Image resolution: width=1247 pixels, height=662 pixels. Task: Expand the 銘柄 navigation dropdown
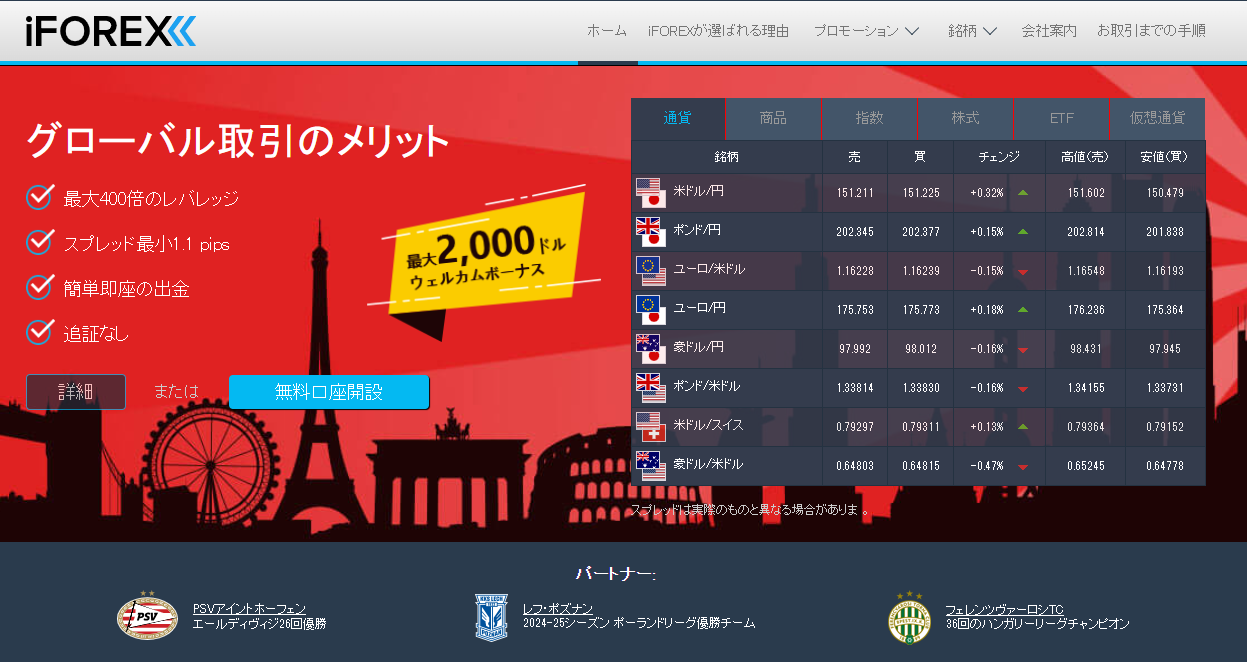click(971, 31)
